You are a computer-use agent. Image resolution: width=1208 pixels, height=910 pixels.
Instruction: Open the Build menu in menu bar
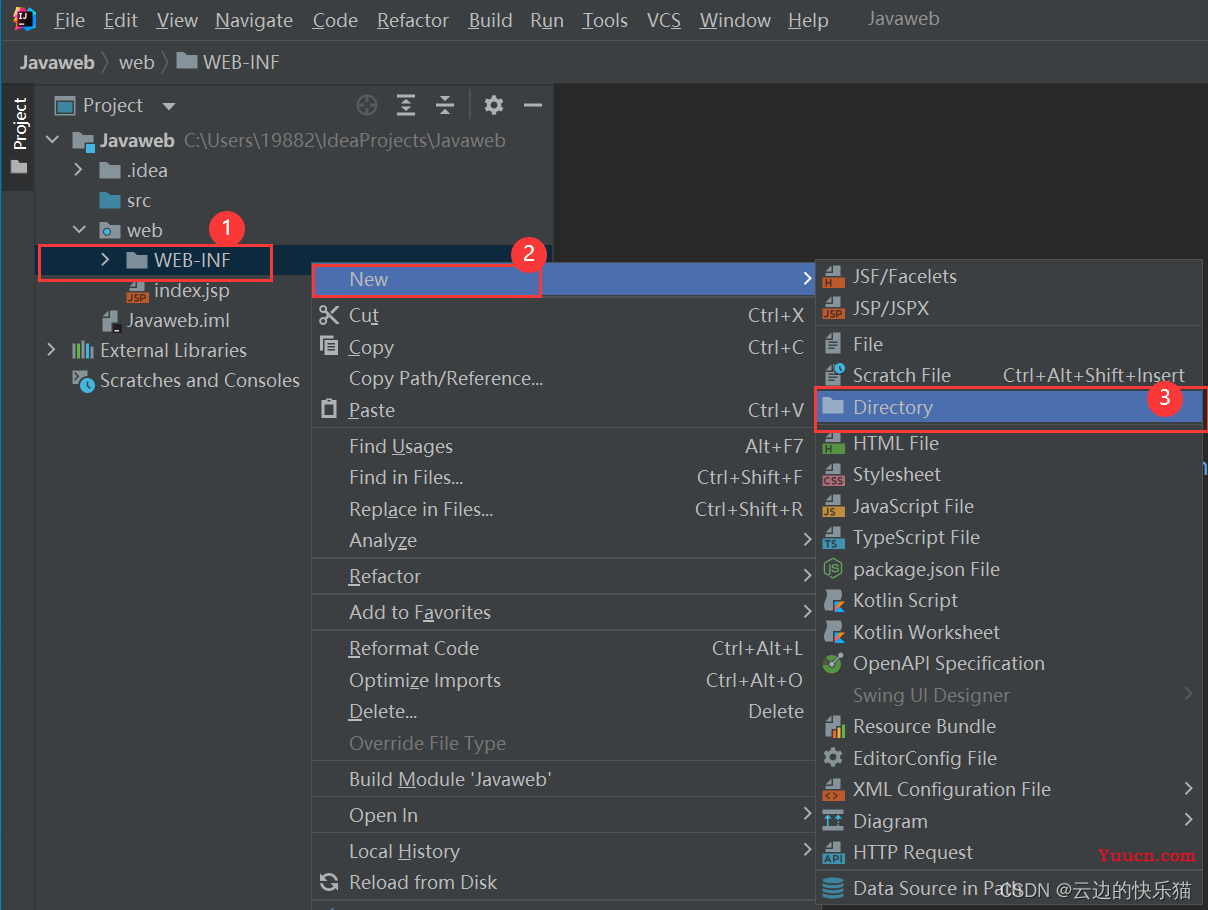(x=490, y=20)
